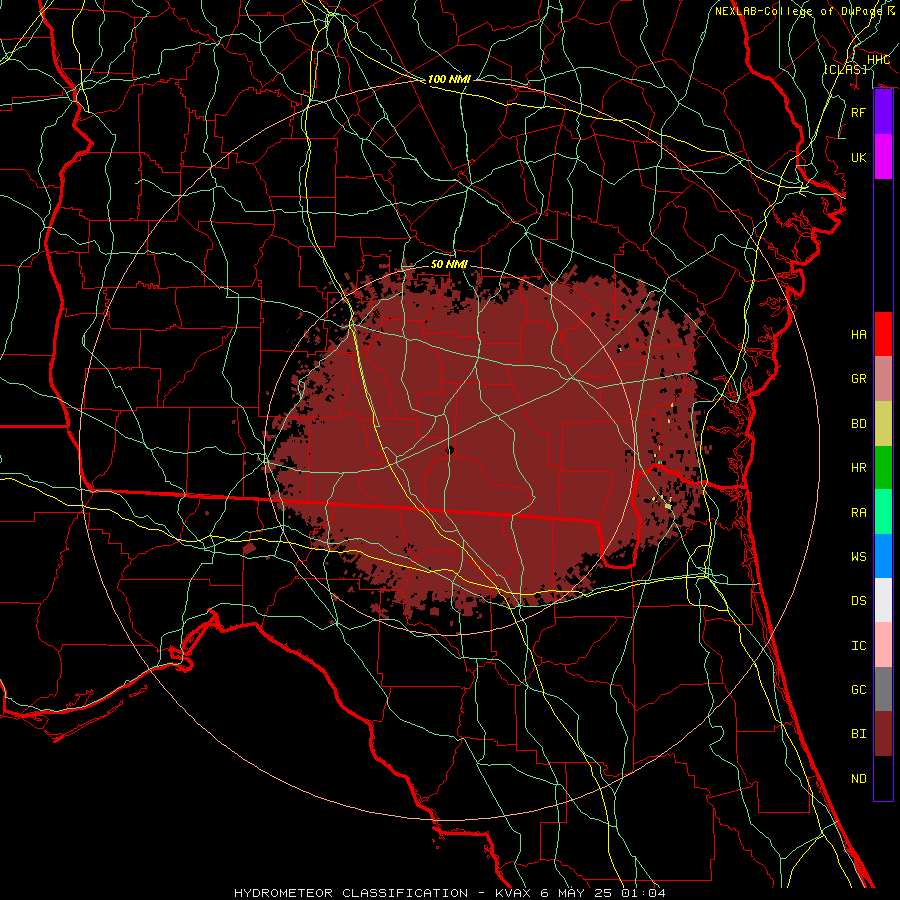Screen dimensions: 900x900
Task: Click the HA red legend color swatch
Action: (x=883, y=334)
